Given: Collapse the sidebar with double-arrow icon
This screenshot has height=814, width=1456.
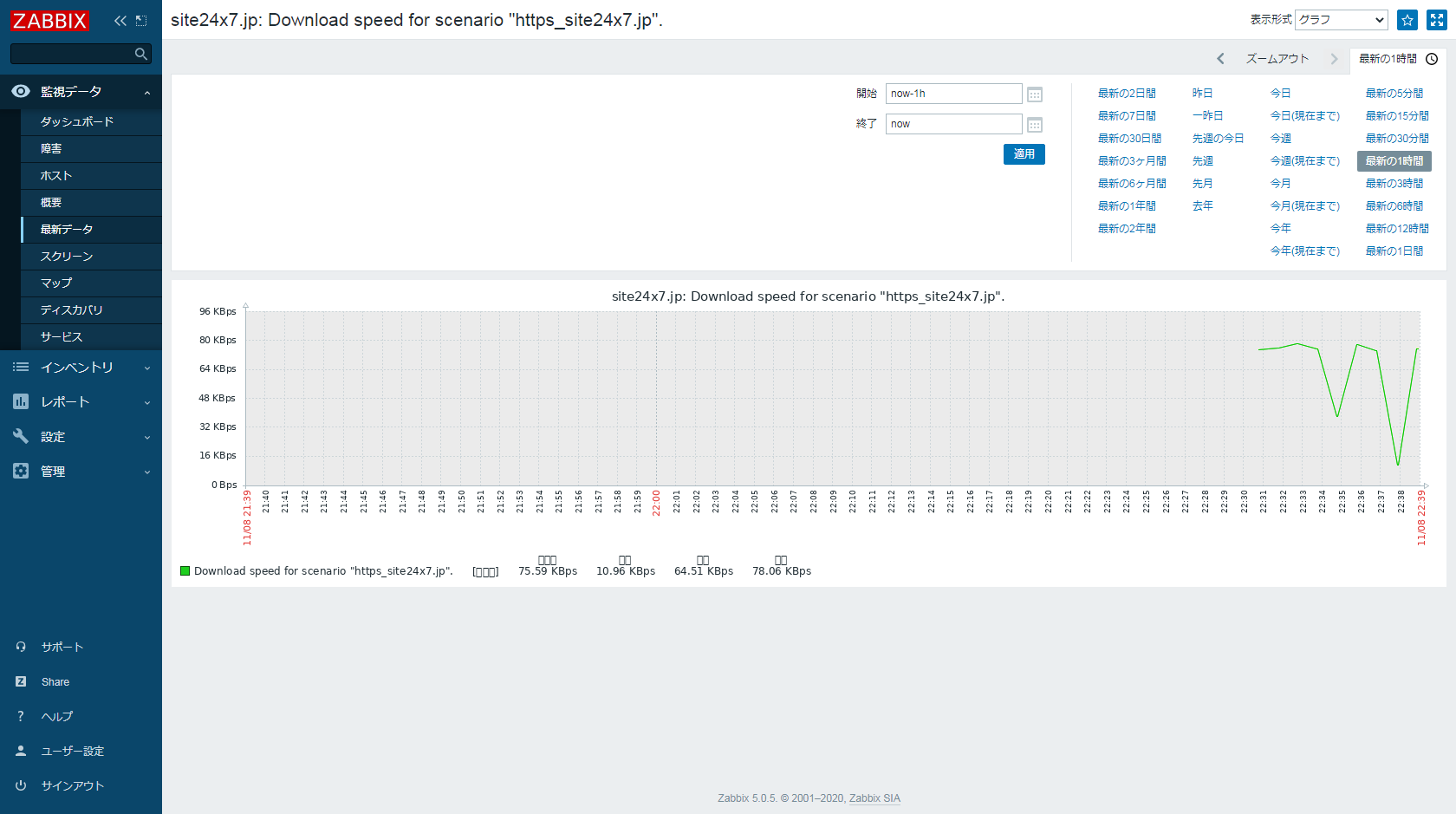Looking at the screenshot, I should pyautogui.click(x=120, y=20).
